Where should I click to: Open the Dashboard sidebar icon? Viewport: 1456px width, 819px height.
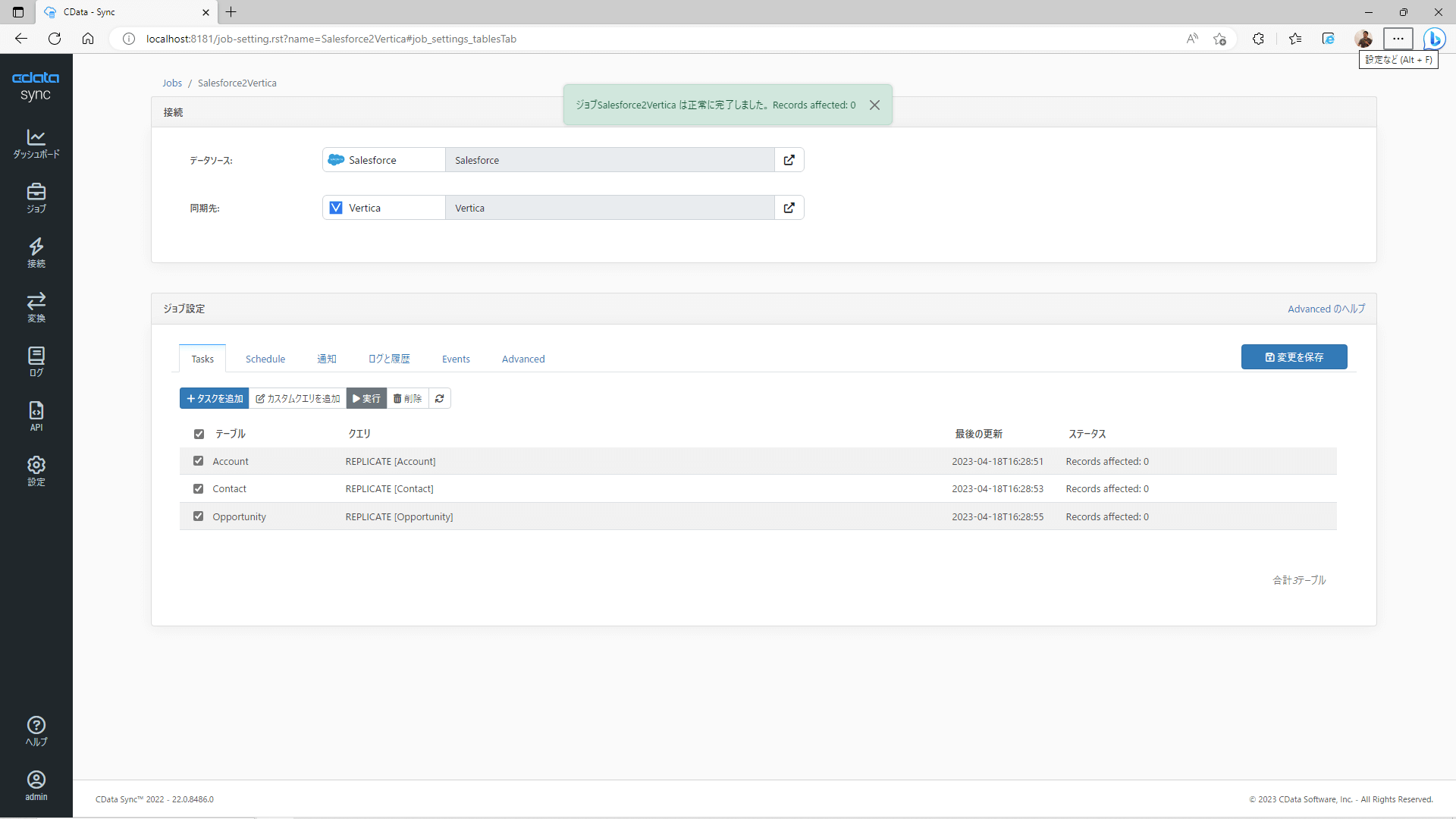pyautogui.click(x=36, y=143)
